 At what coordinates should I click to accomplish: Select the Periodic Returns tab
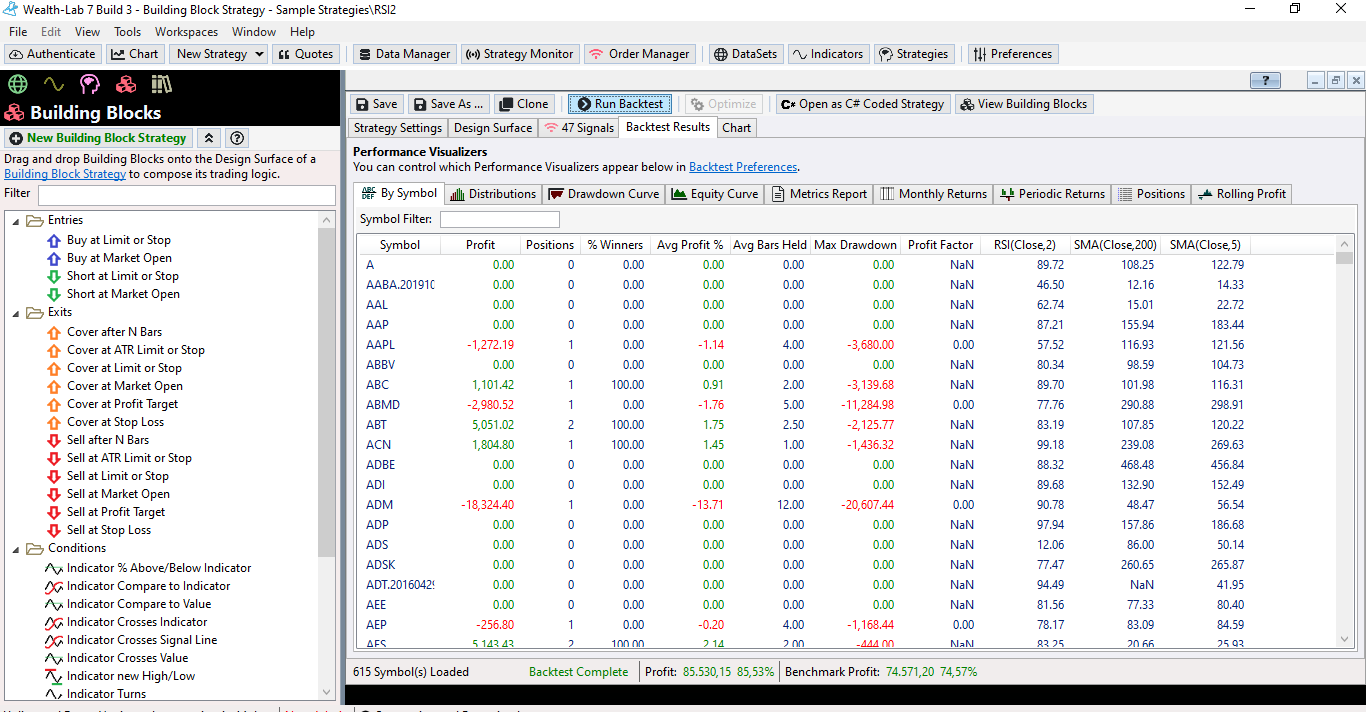tap(1052, 194)
